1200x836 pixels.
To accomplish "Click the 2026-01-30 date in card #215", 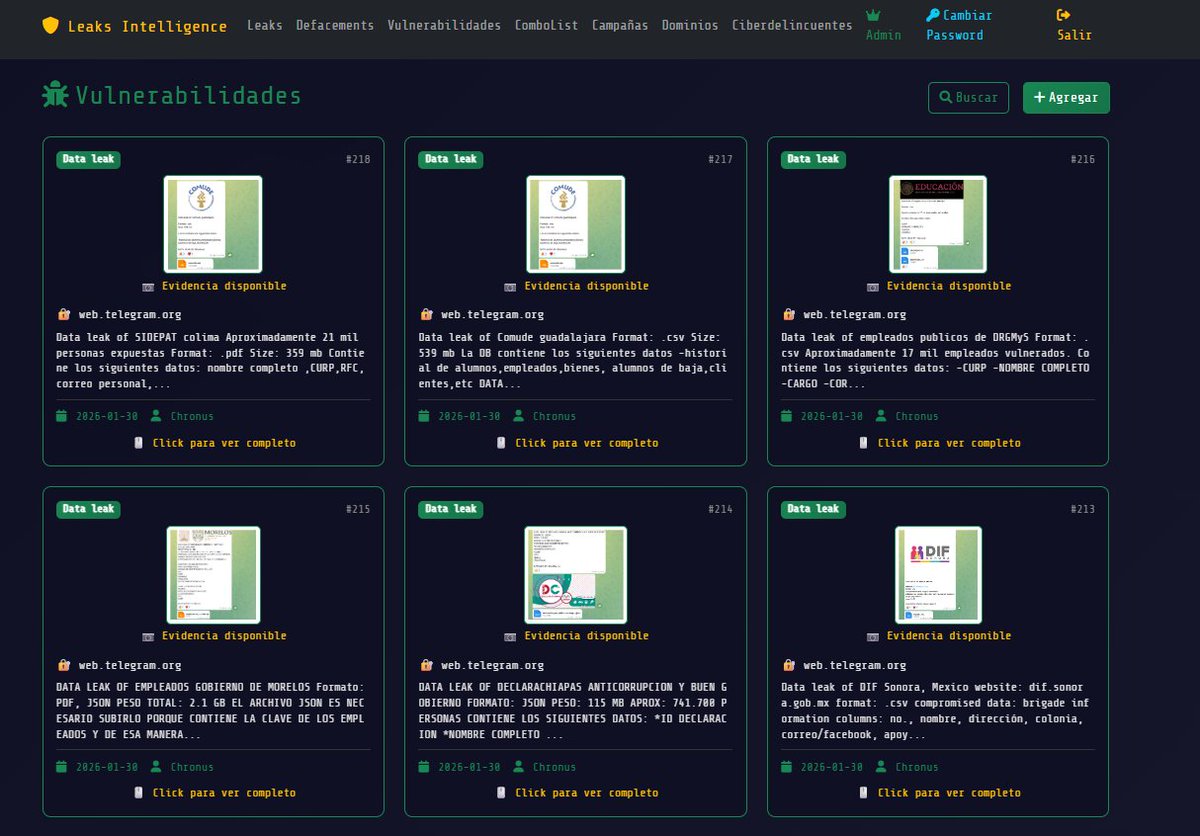I will click(x=107, y=767).
